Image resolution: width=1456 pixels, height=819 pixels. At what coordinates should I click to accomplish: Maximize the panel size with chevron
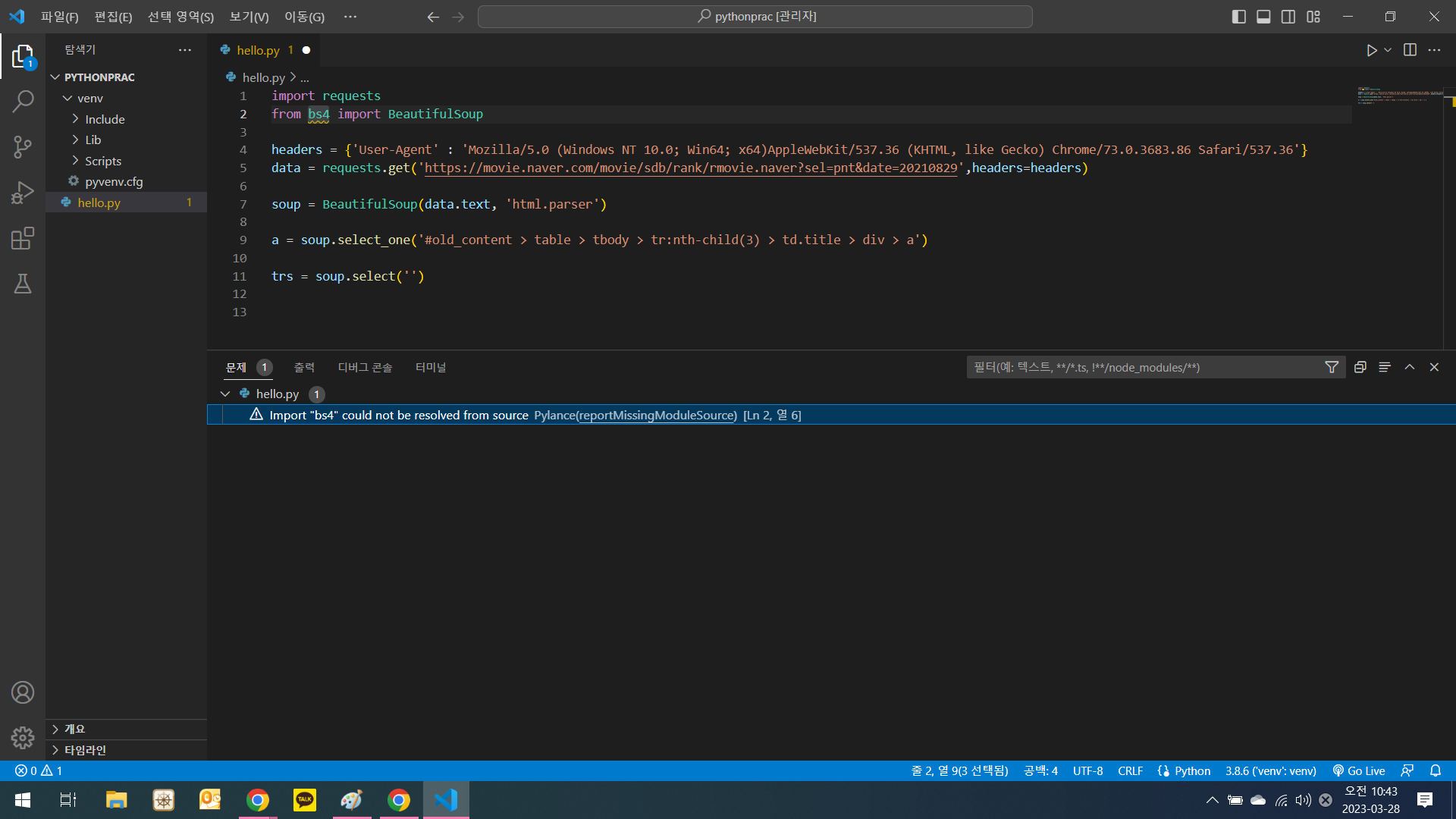1410,367
